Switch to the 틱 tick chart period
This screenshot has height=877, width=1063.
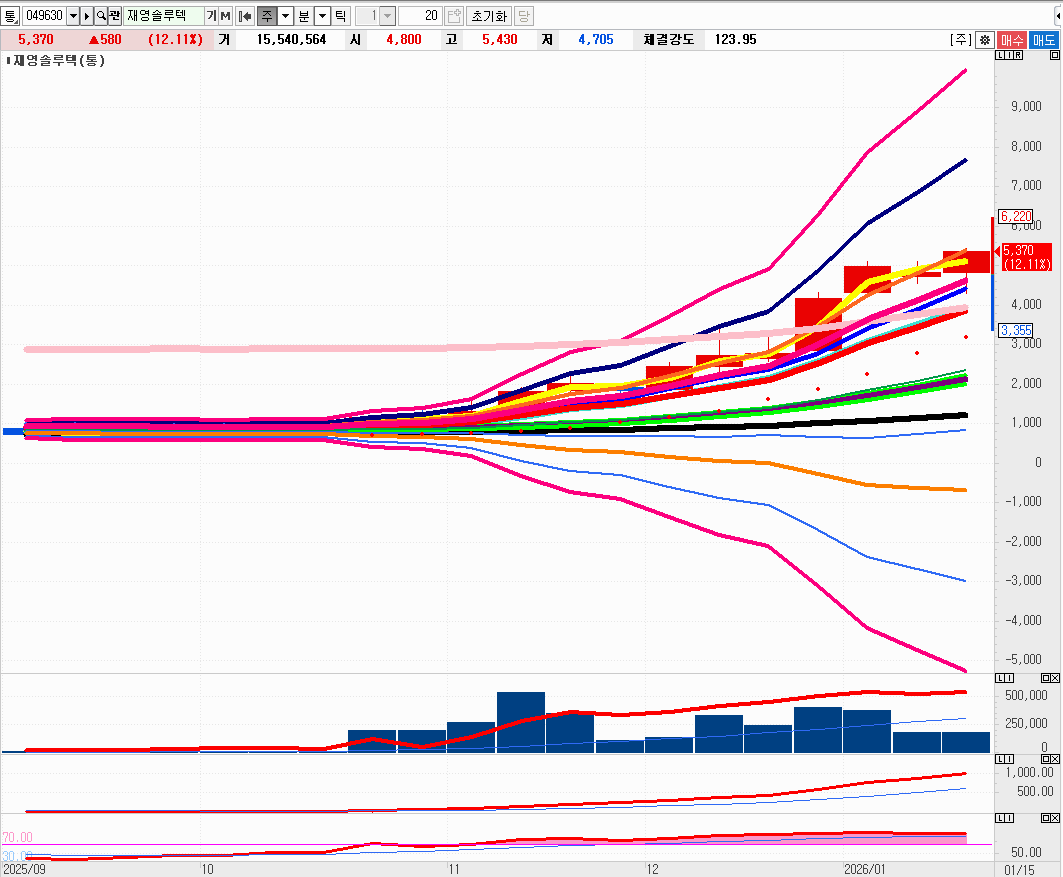tap(340, 16)
